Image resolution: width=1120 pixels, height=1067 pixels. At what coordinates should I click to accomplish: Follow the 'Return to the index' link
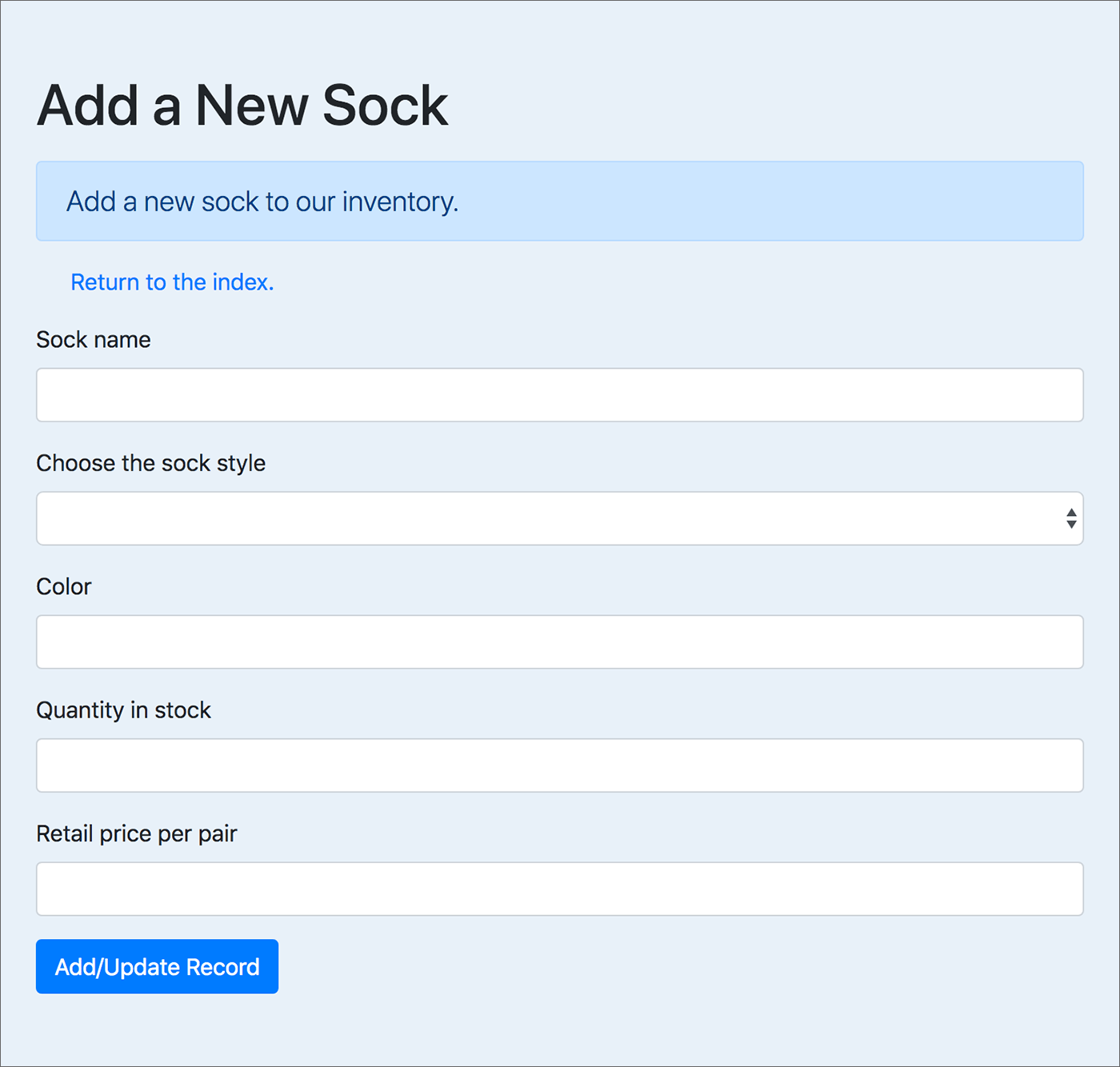[171, 282]
